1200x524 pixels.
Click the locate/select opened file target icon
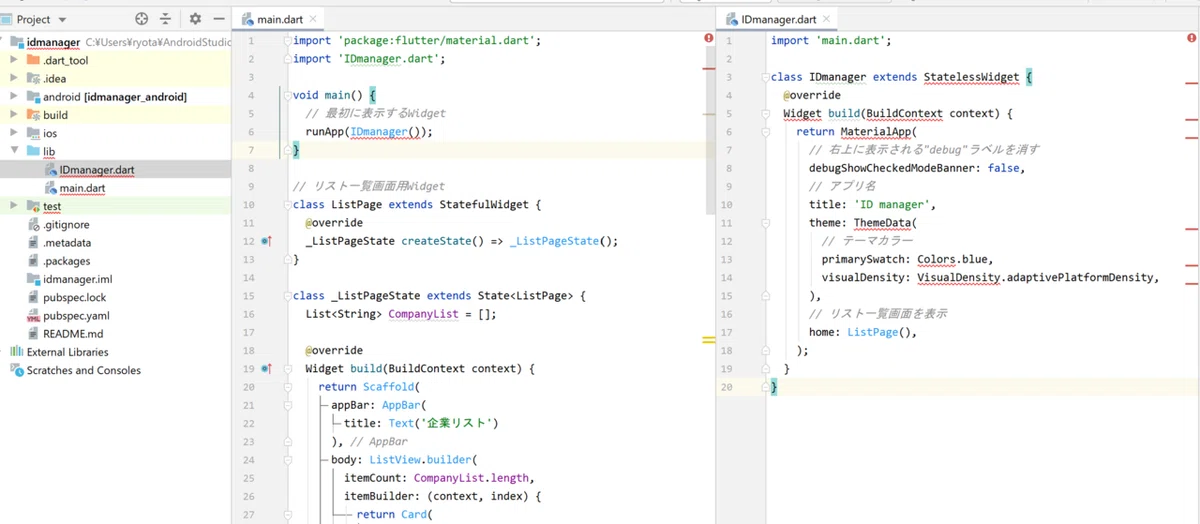[x=141, y=19]
